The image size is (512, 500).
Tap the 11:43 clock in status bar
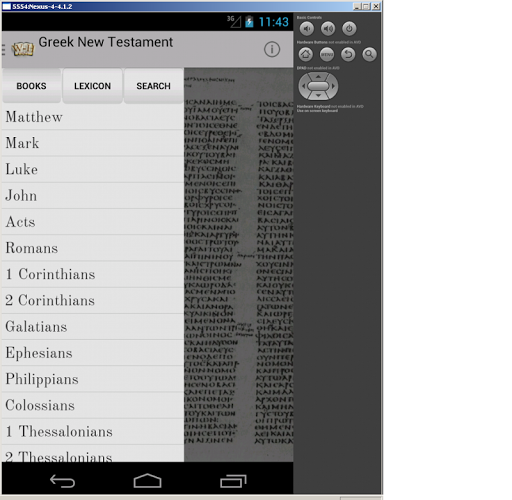pyautogui.click(x=273, y=22)
